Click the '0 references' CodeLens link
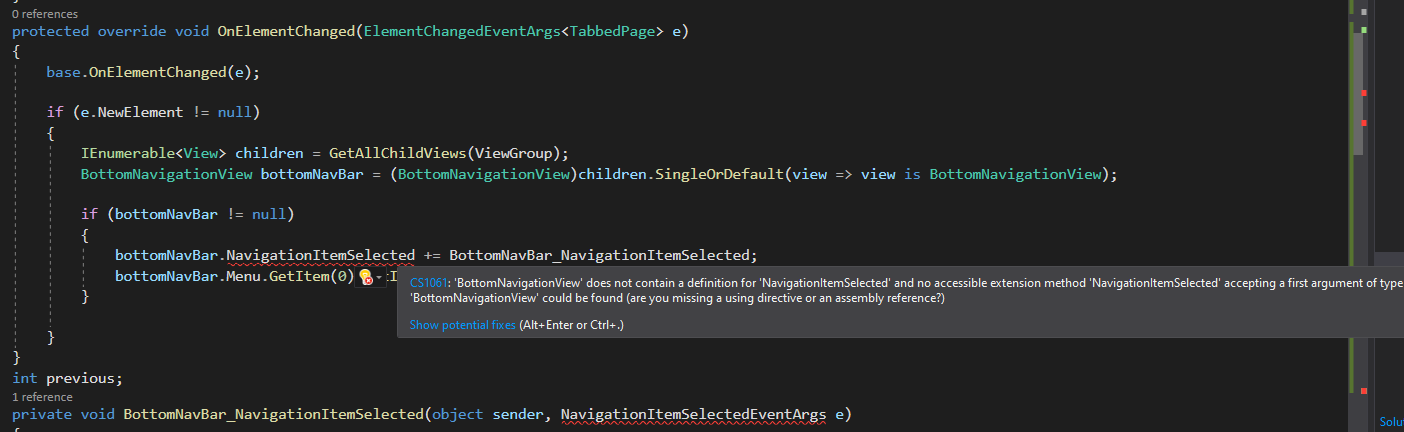The width and height of the screenshot is (1404, 432). coord(44,15)
